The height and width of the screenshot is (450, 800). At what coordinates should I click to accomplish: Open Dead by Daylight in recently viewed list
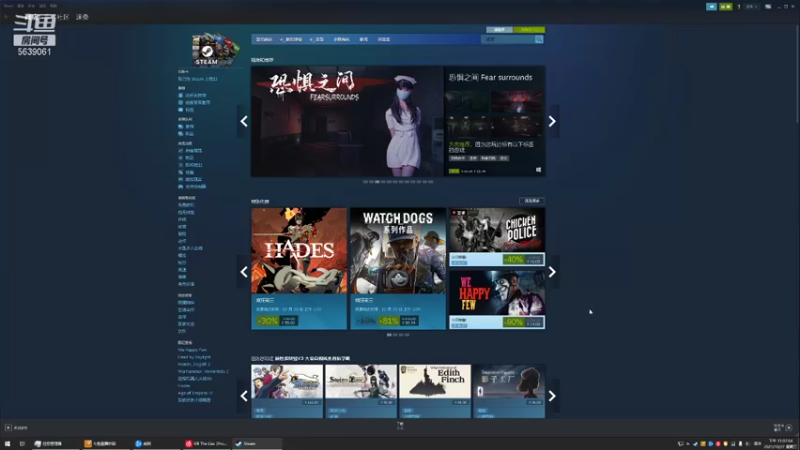tap(194, 357)
